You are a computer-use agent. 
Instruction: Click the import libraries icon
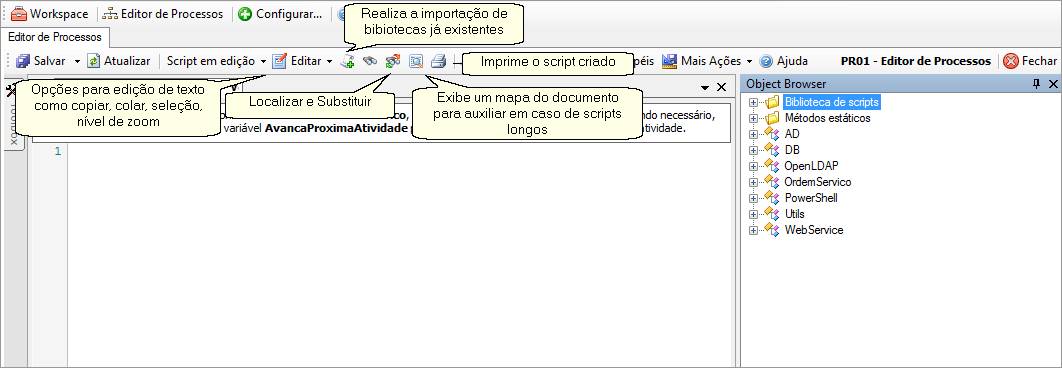click(x=347, y=62)
